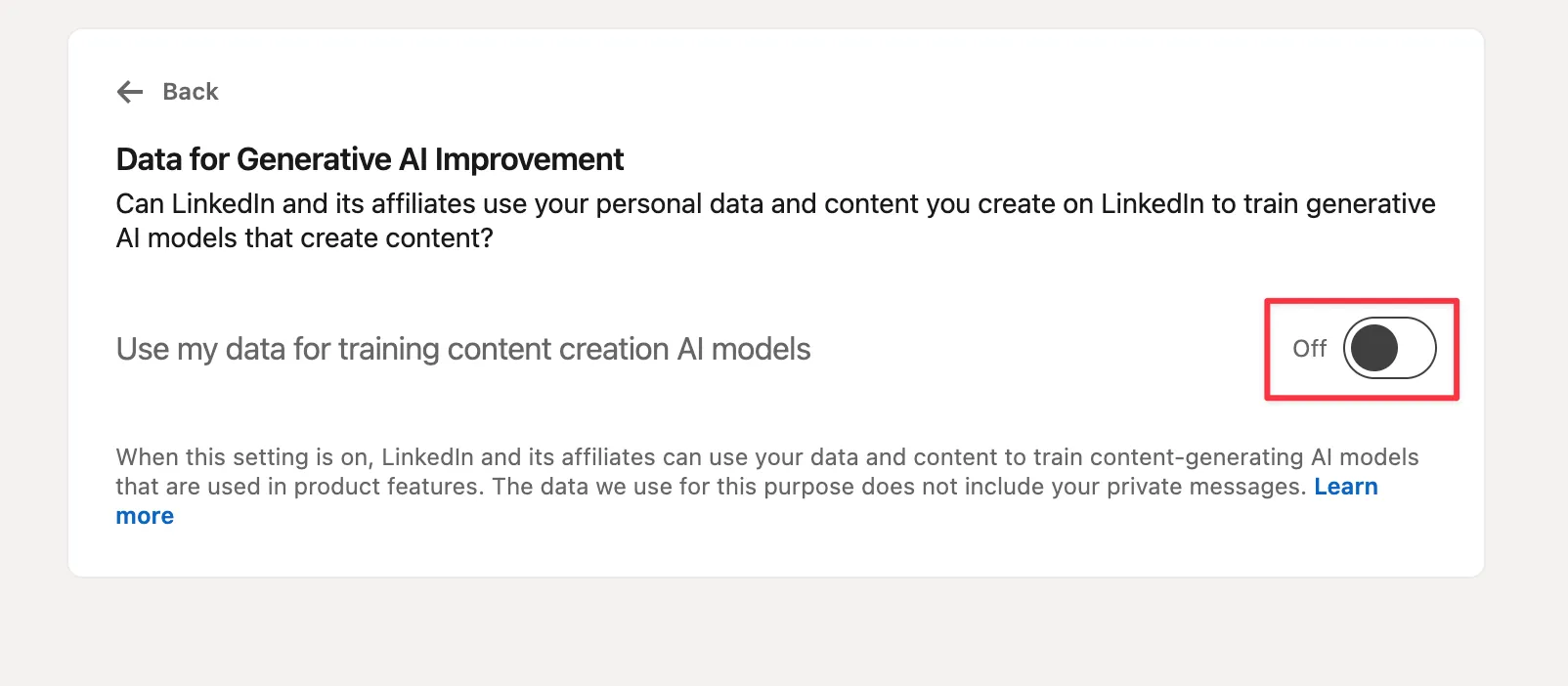Click 'Use my data for training' setting text

point(462,348)
